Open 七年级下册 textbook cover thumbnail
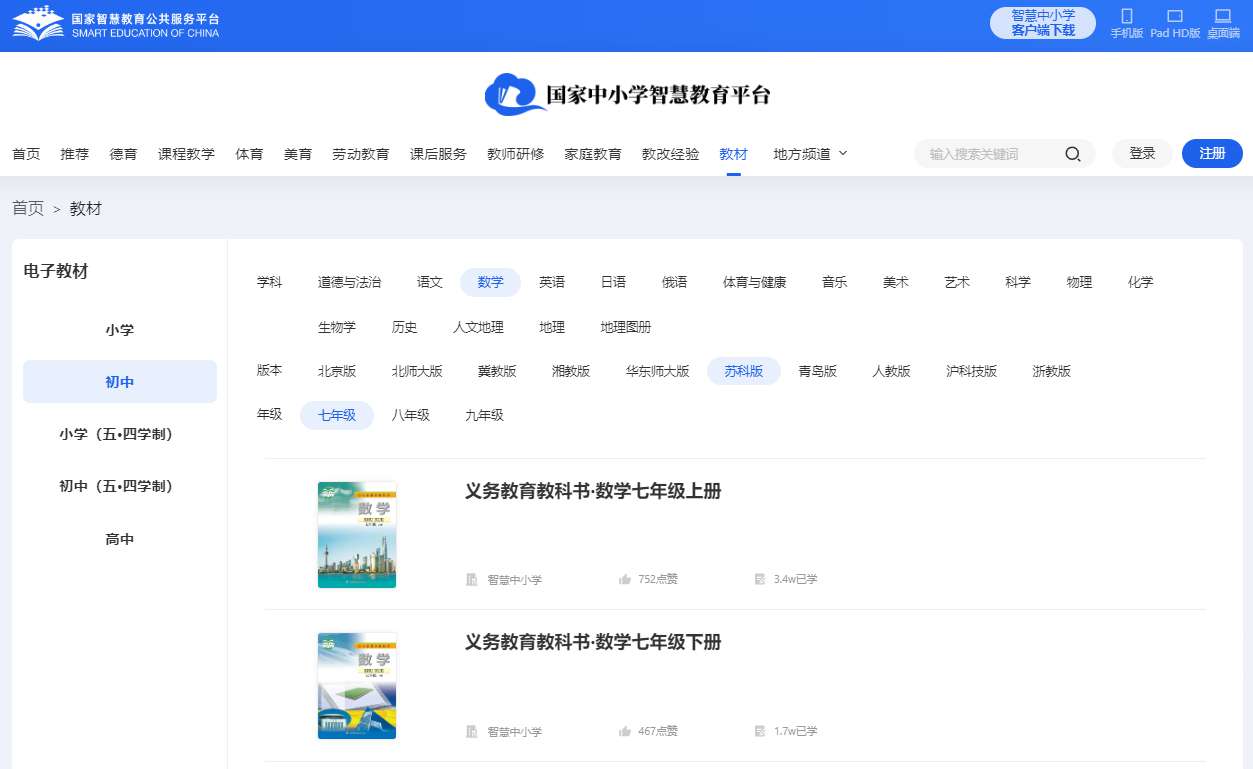The height and width of the screenshot is (769, 1253). (x=357, y=686)
